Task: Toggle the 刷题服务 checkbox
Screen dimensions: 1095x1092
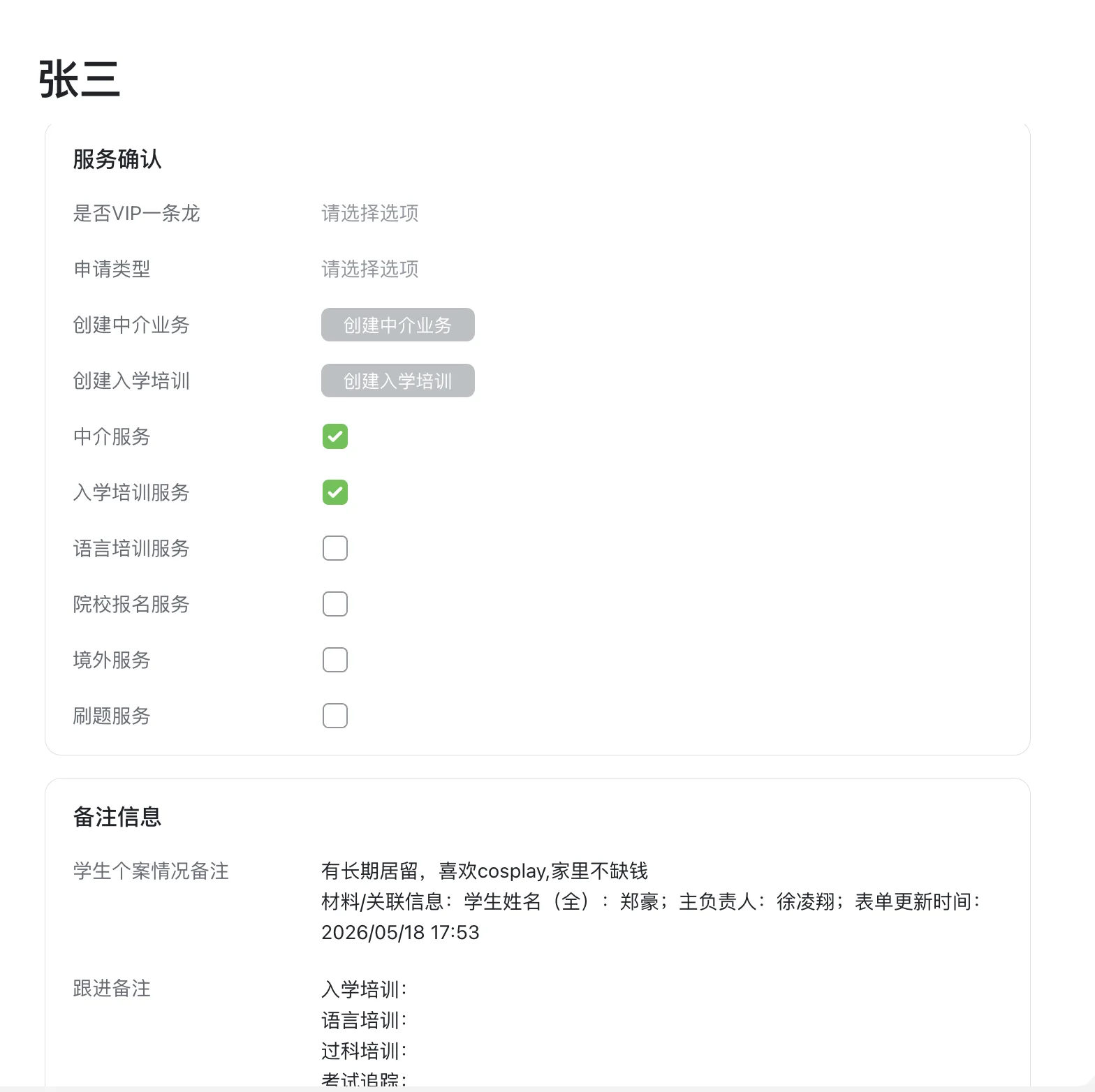Action: tap(335, 716)
